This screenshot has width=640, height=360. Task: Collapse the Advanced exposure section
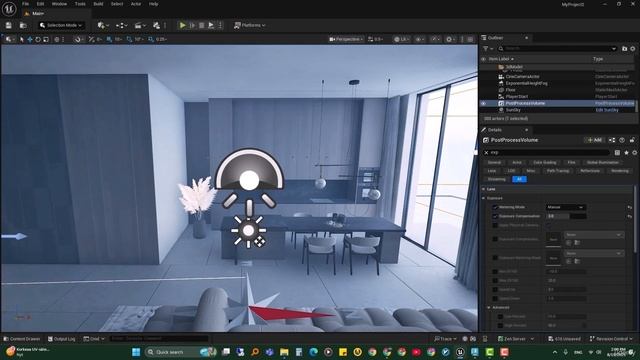tap(489, 307)
